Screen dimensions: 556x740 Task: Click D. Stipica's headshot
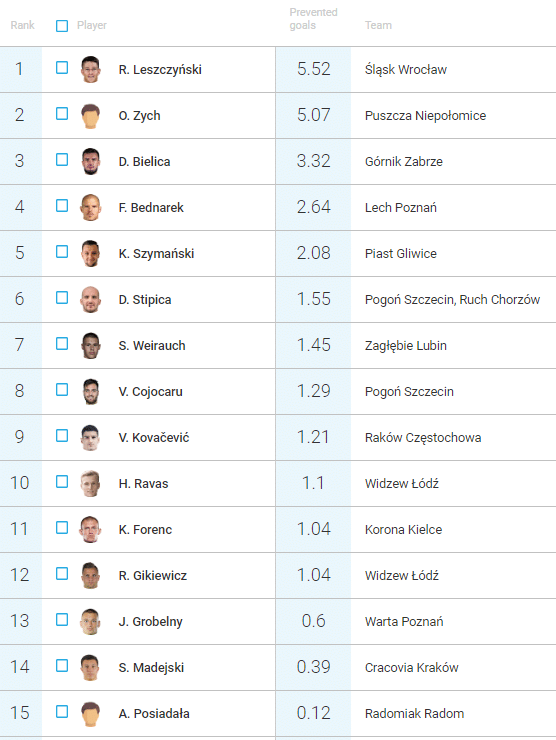coord(90,300)
